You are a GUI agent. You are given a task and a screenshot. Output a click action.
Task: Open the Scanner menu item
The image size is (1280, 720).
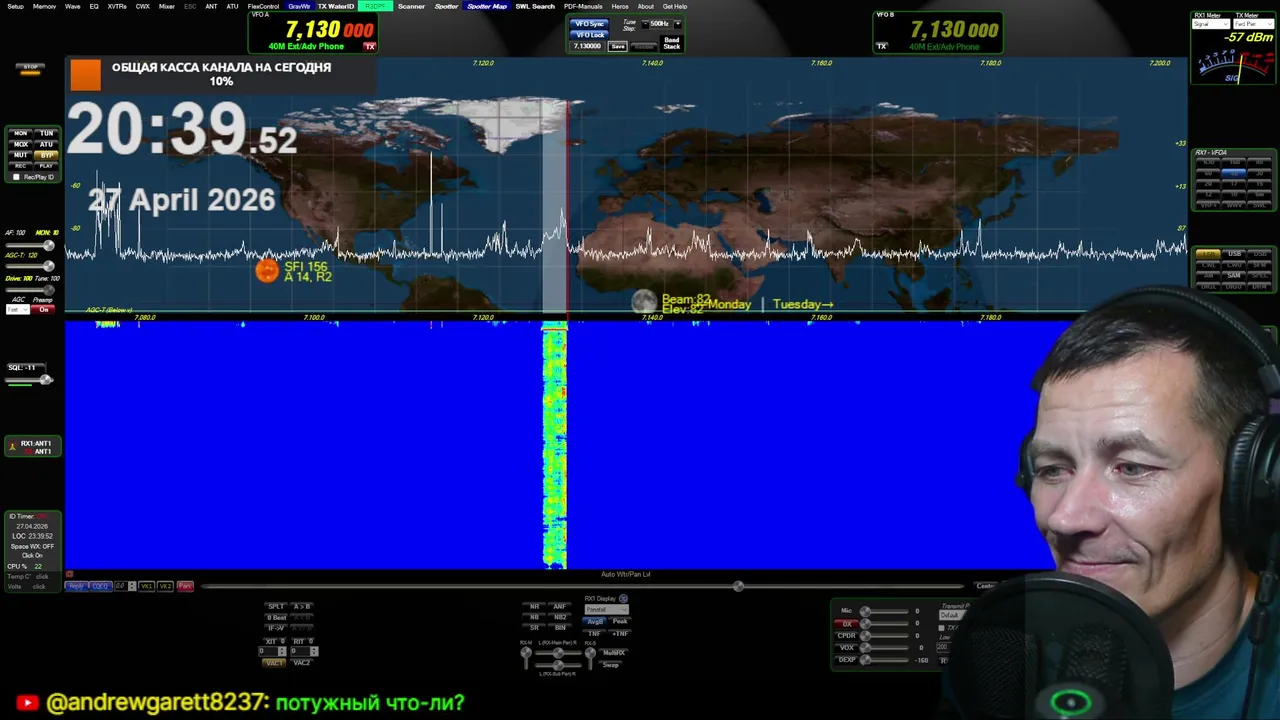(411, 6)
